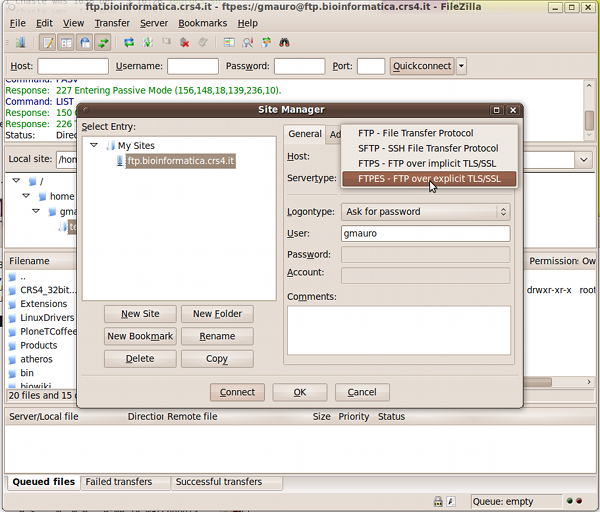Viewport: 600px width, 512px height.
Task: Click the Copy button
Action: [x=217, y=359]
